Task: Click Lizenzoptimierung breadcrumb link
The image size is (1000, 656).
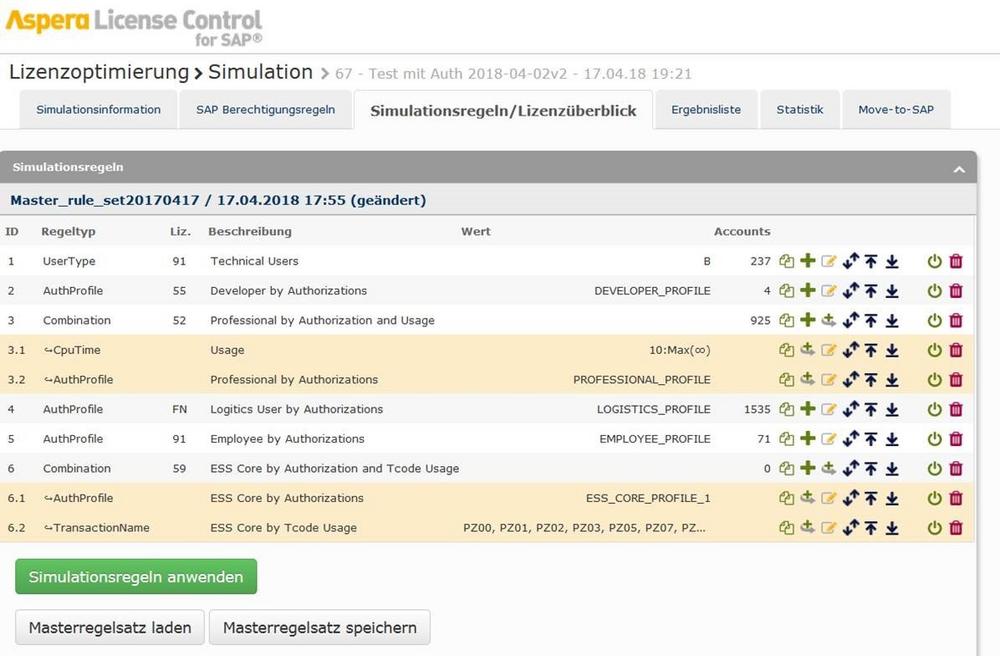Action: [99, 72]
